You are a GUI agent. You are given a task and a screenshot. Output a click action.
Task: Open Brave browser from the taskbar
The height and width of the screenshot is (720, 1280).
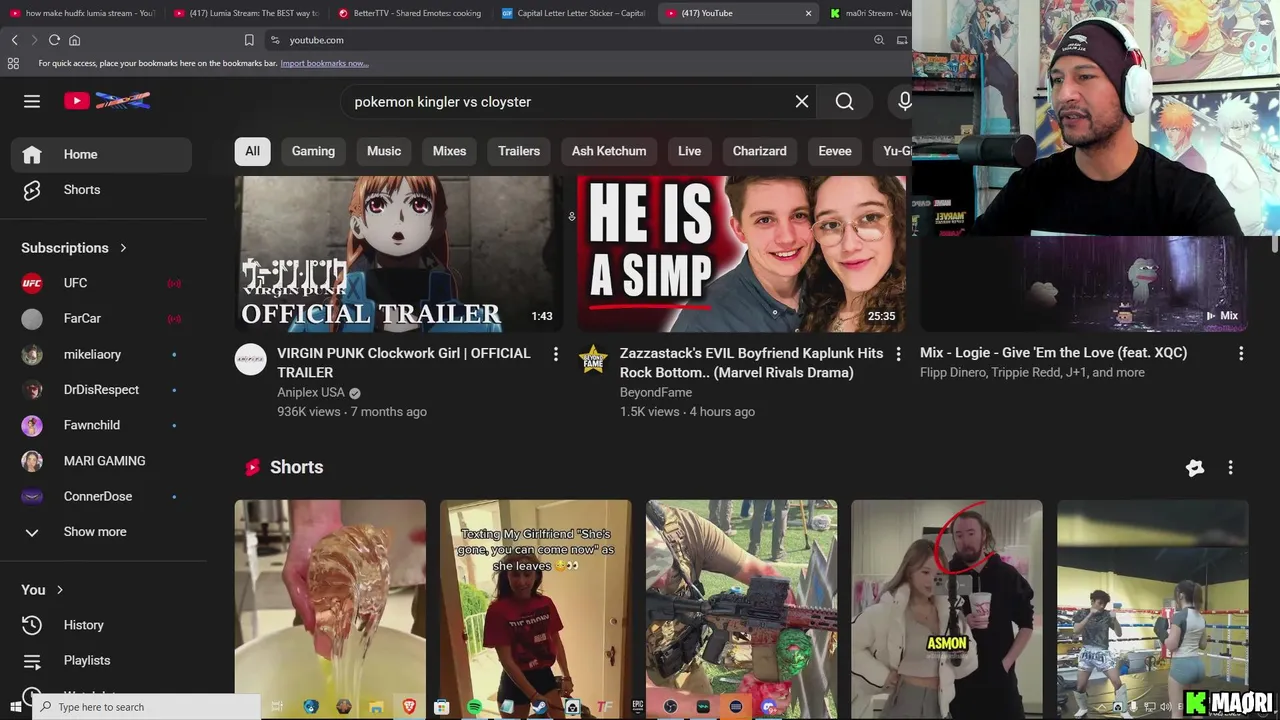pyautogui.click(x=409, y=707)
